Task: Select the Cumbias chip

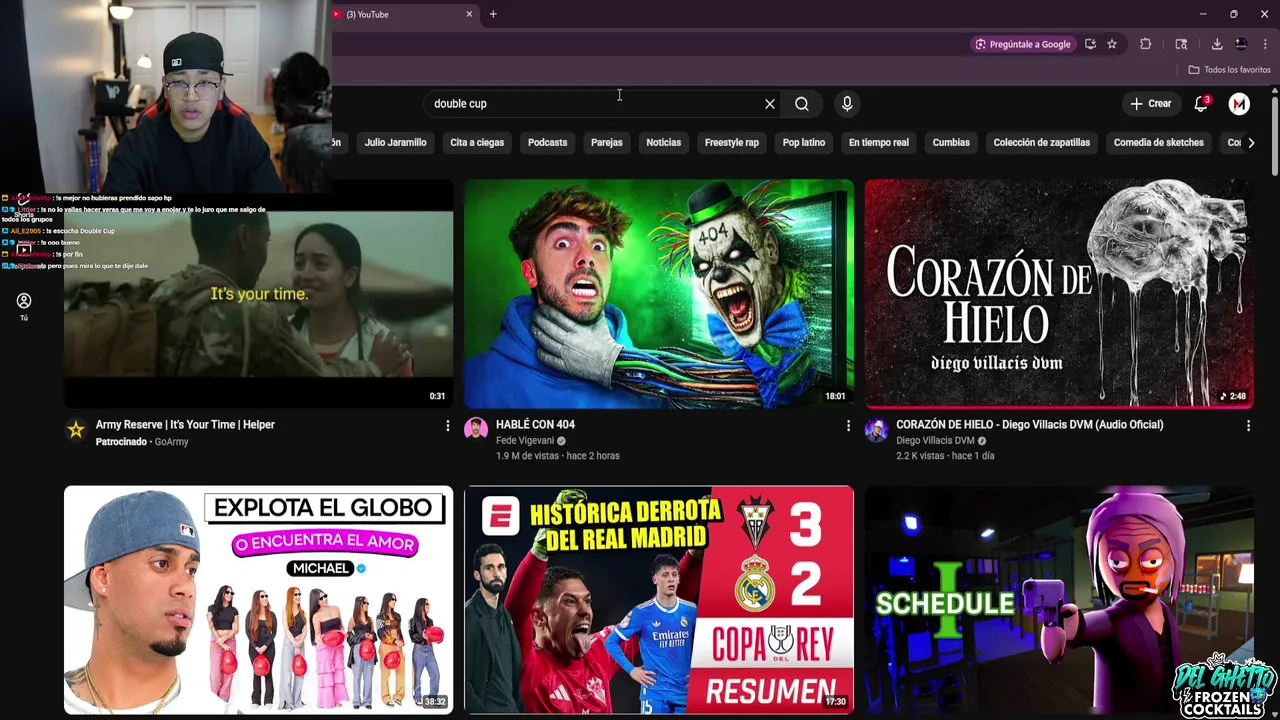Action: coord(951,143)
